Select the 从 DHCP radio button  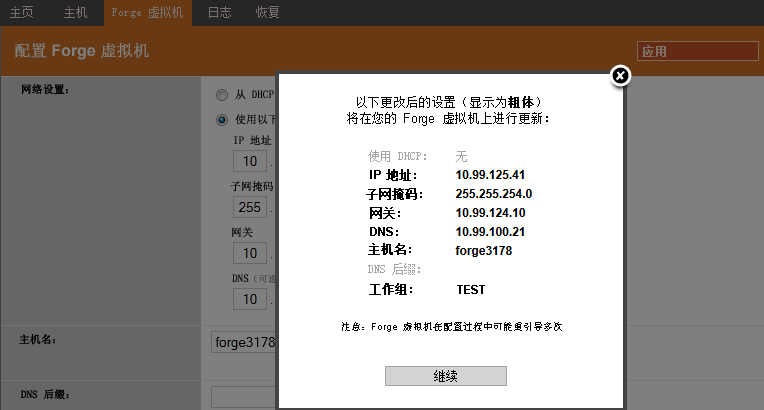(x=222, y=95)
